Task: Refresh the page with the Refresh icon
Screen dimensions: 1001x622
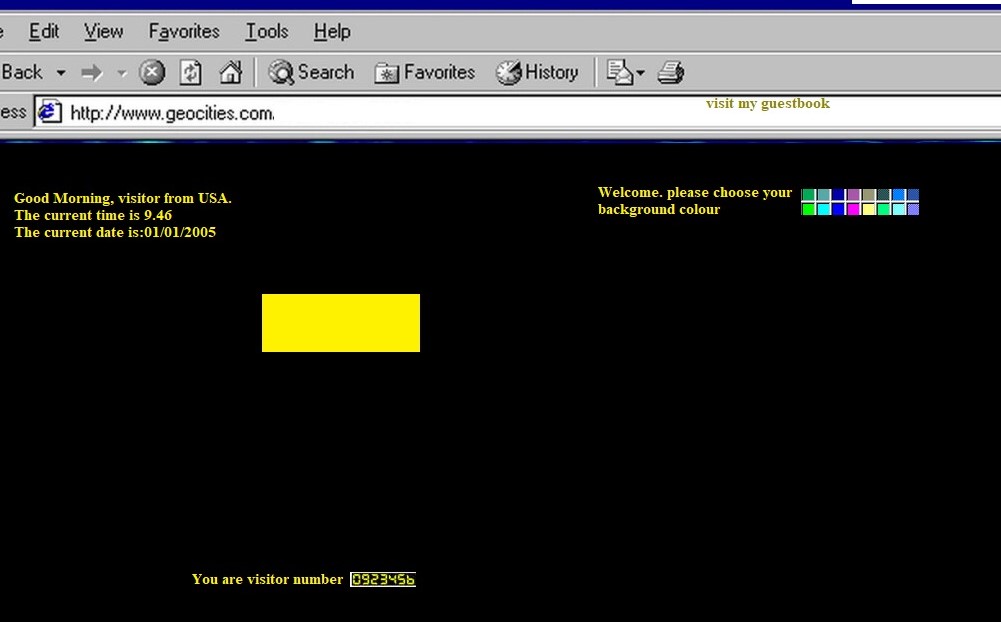Action: [x=190, y=72]
